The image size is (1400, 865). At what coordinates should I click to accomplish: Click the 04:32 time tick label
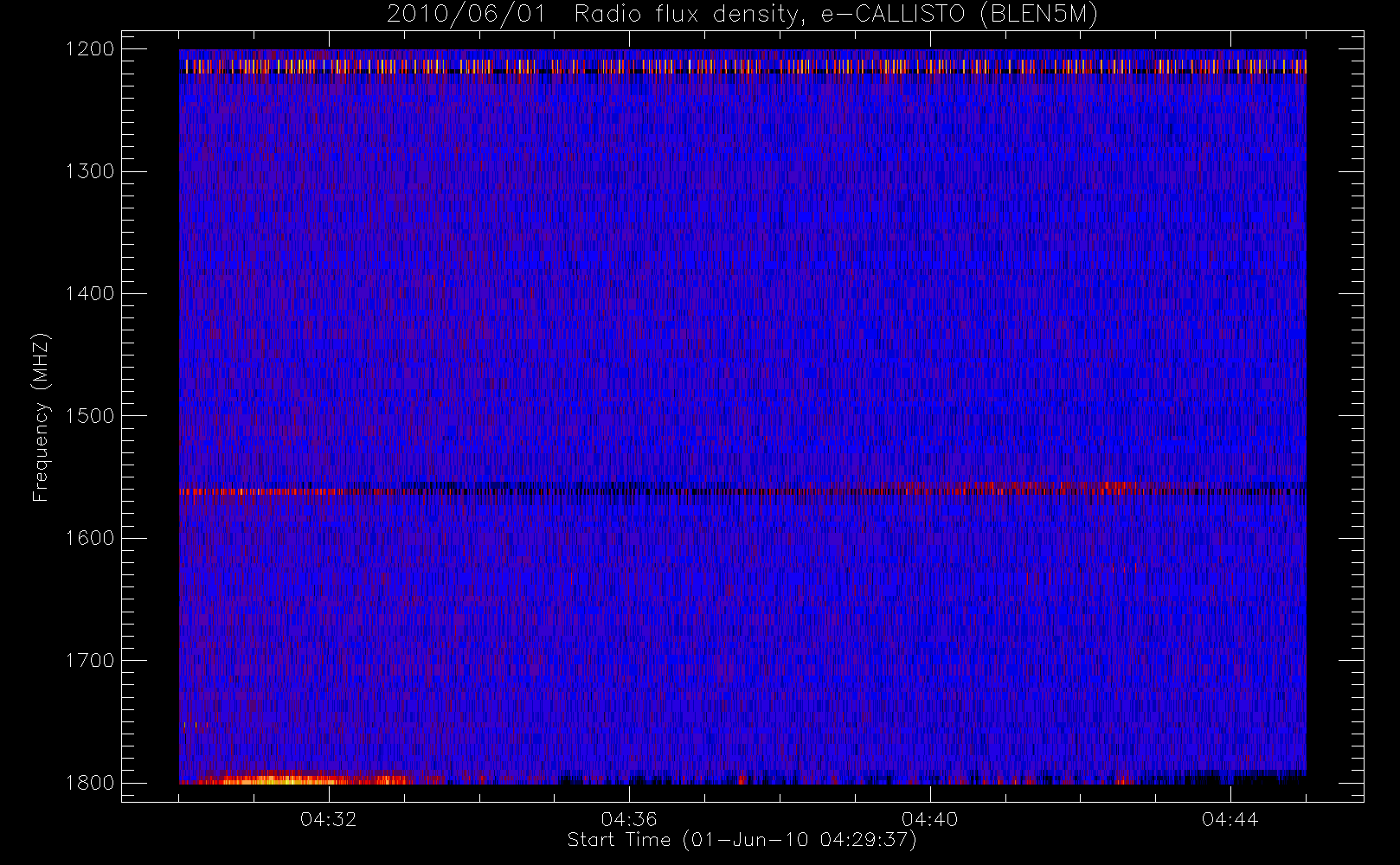point(328,819)
